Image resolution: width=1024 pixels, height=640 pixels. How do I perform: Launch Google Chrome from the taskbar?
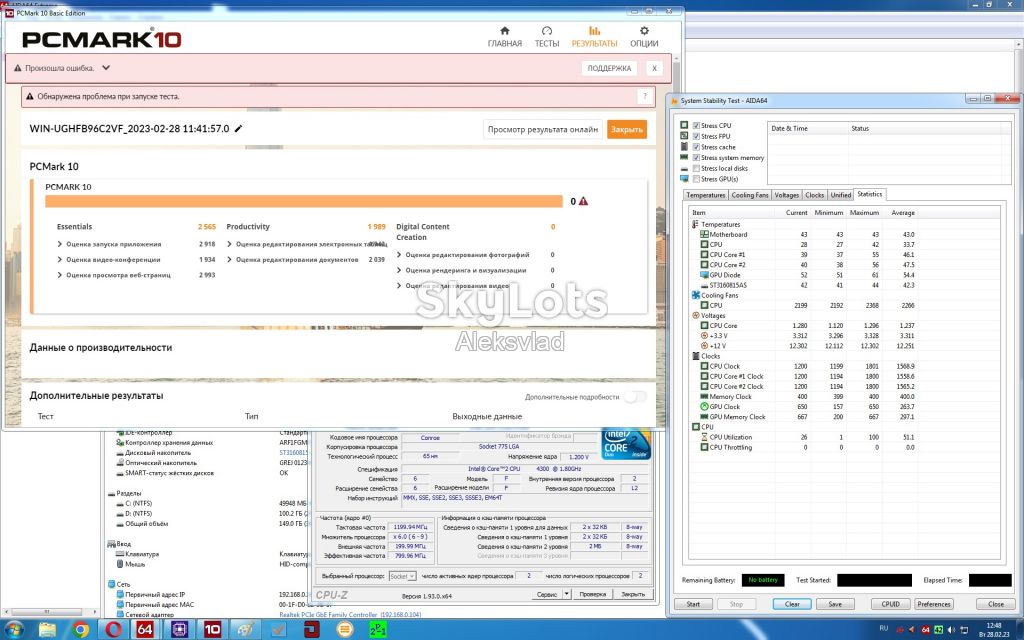tap(80, 630)
